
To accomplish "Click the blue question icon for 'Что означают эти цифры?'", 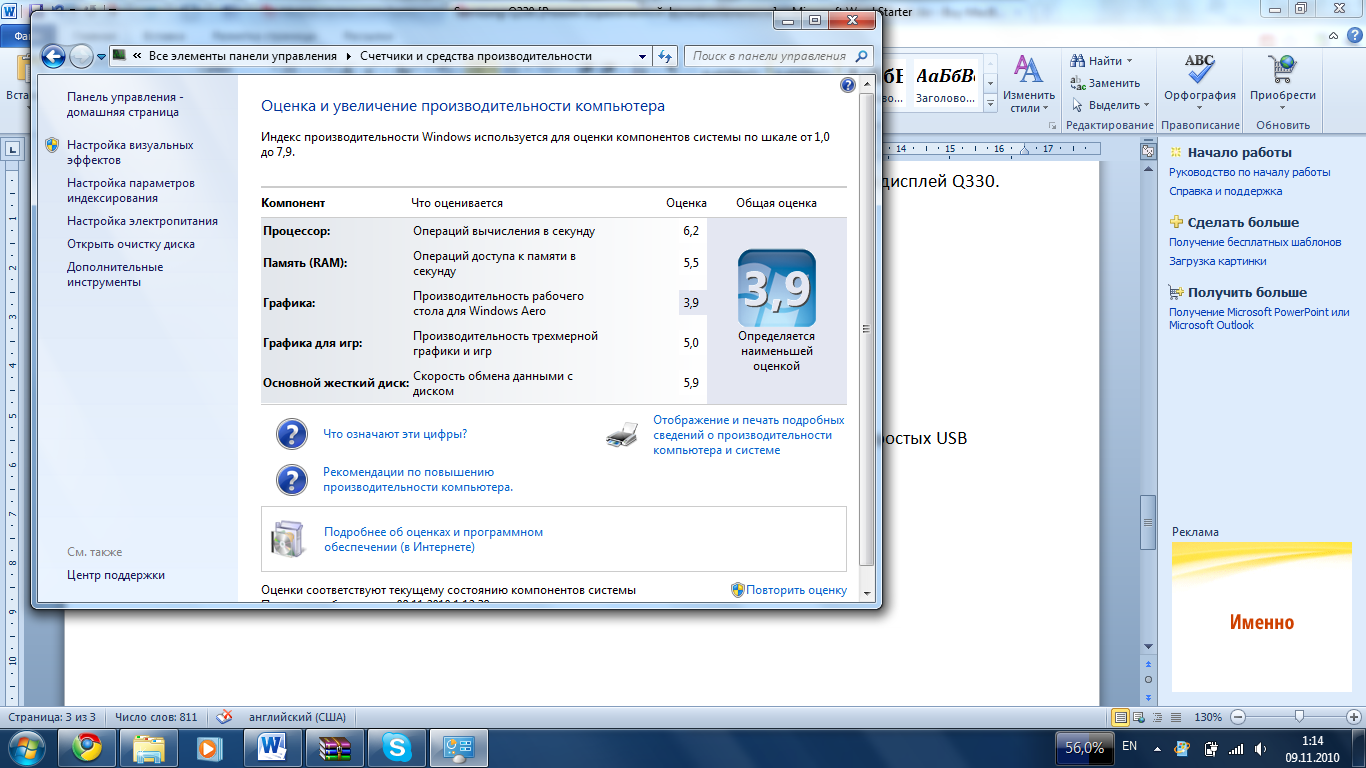I will click(291, 434).
